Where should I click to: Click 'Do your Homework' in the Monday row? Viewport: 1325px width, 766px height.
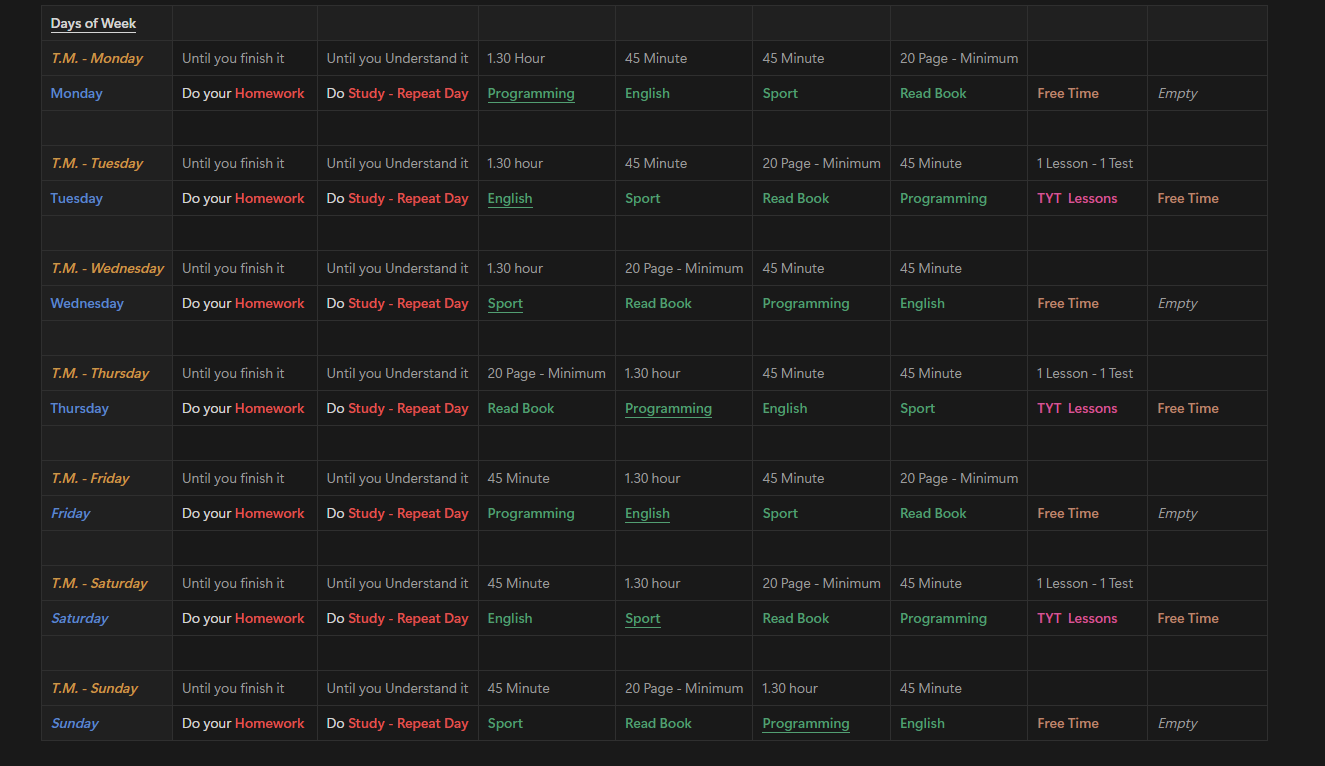243,93
